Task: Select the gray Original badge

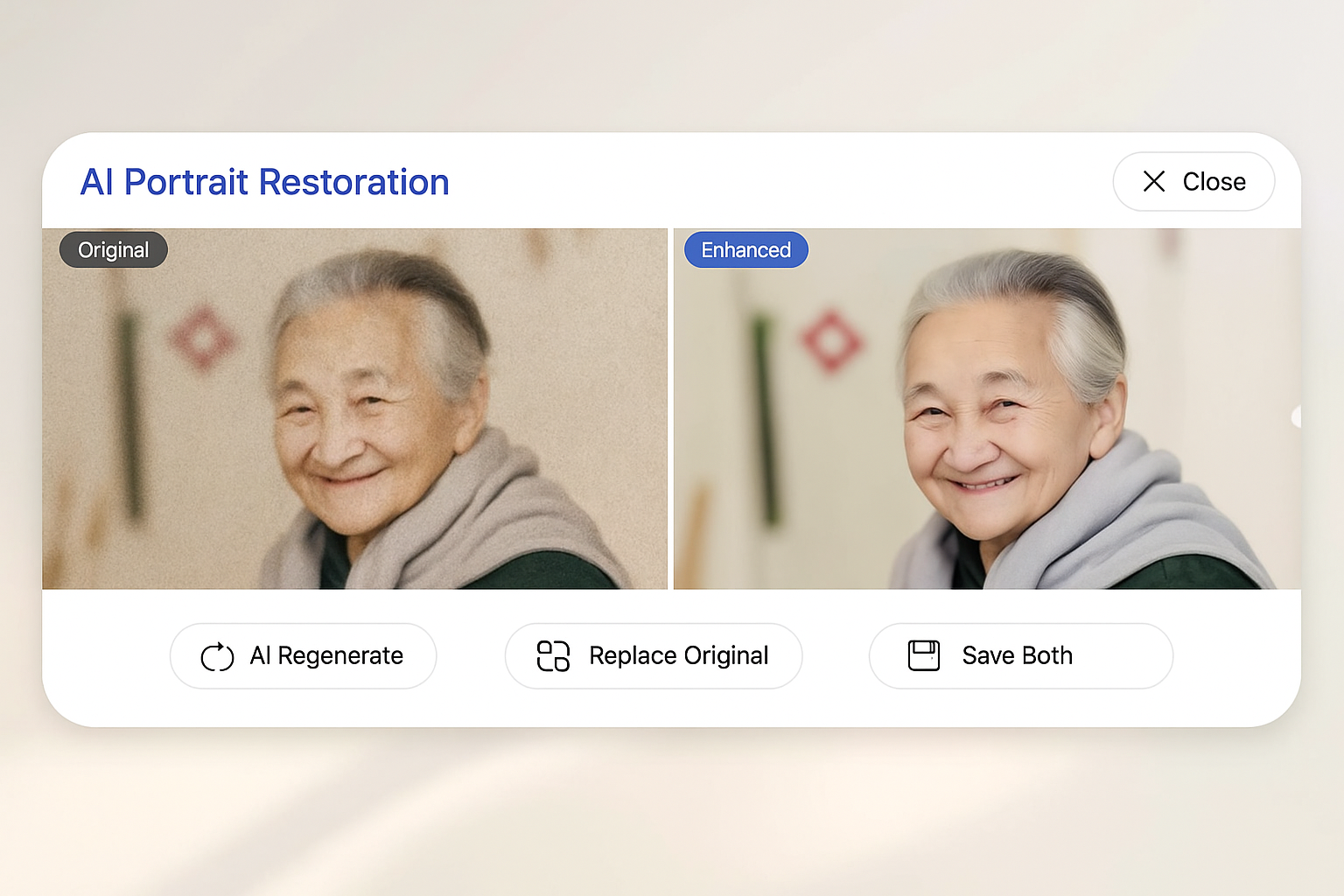Action: [x=113, y=250]
